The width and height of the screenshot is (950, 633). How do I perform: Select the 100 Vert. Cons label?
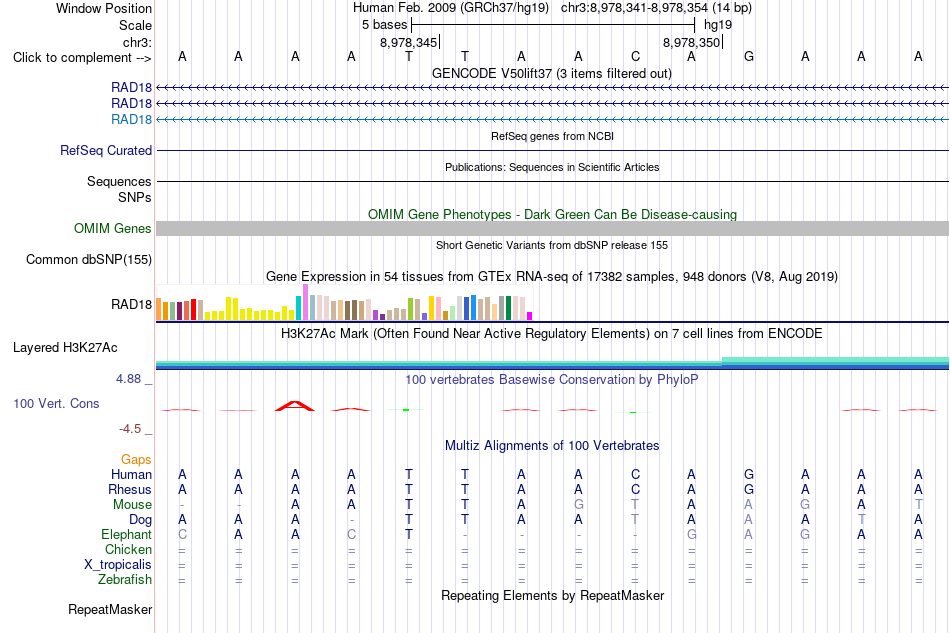pos(56,403)
